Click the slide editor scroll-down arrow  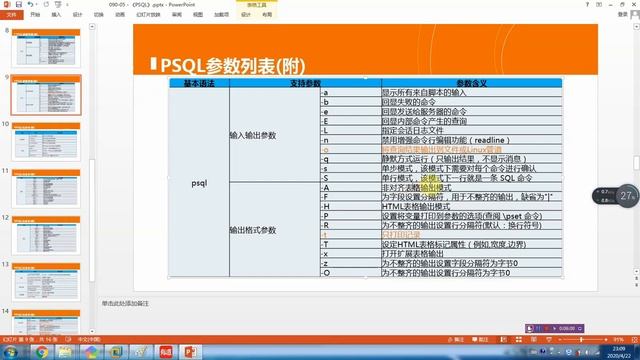point(636,271)
